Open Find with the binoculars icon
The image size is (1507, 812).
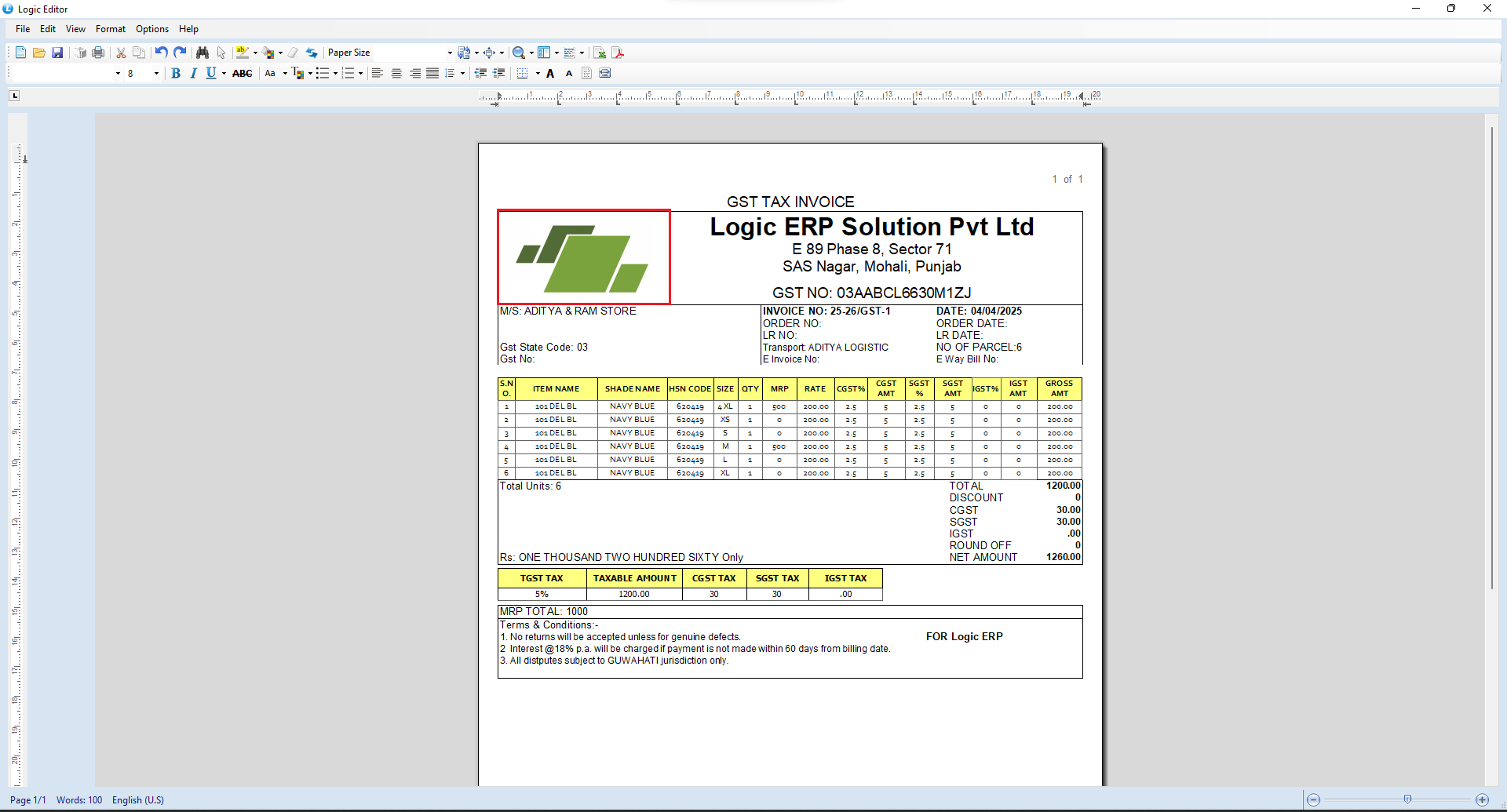coord(203,53)
